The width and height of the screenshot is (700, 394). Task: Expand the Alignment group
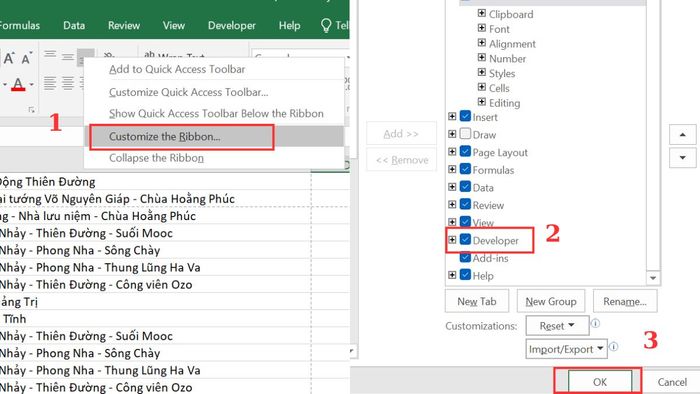pyautogui.click(x=482, y=42)
